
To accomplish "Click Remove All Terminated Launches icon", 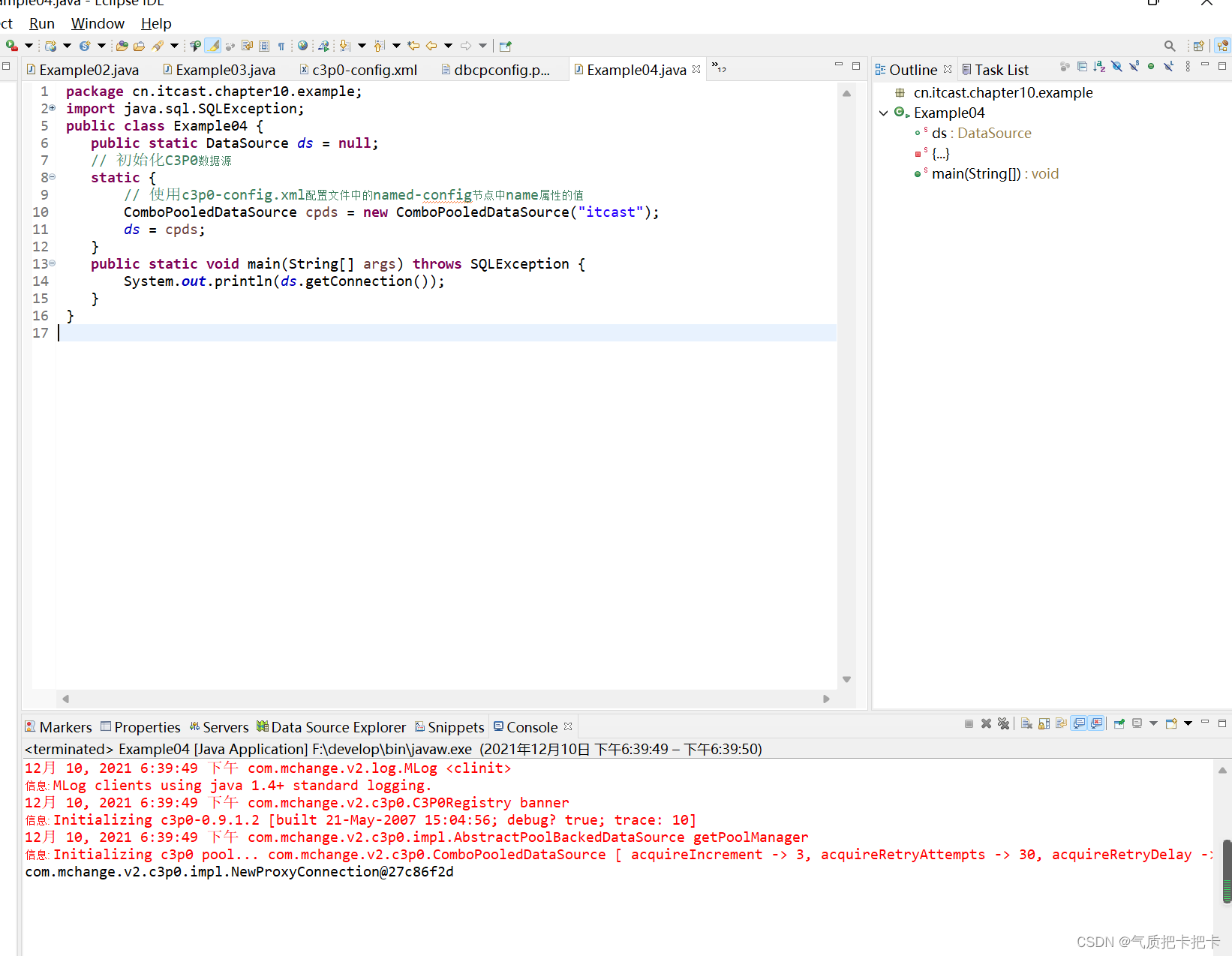I will click(x=1003, y=723).
